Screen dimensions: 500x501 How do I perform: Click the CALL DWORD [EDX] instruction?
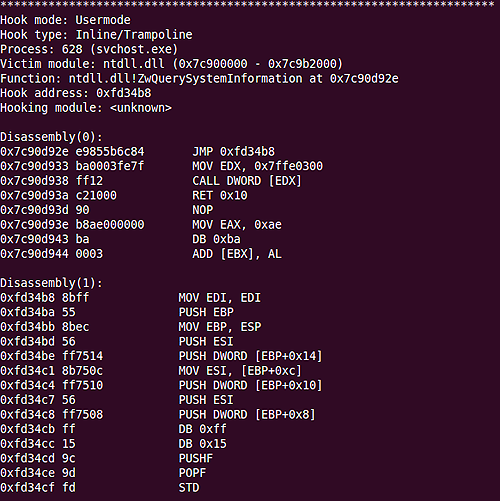click(247, 181)
